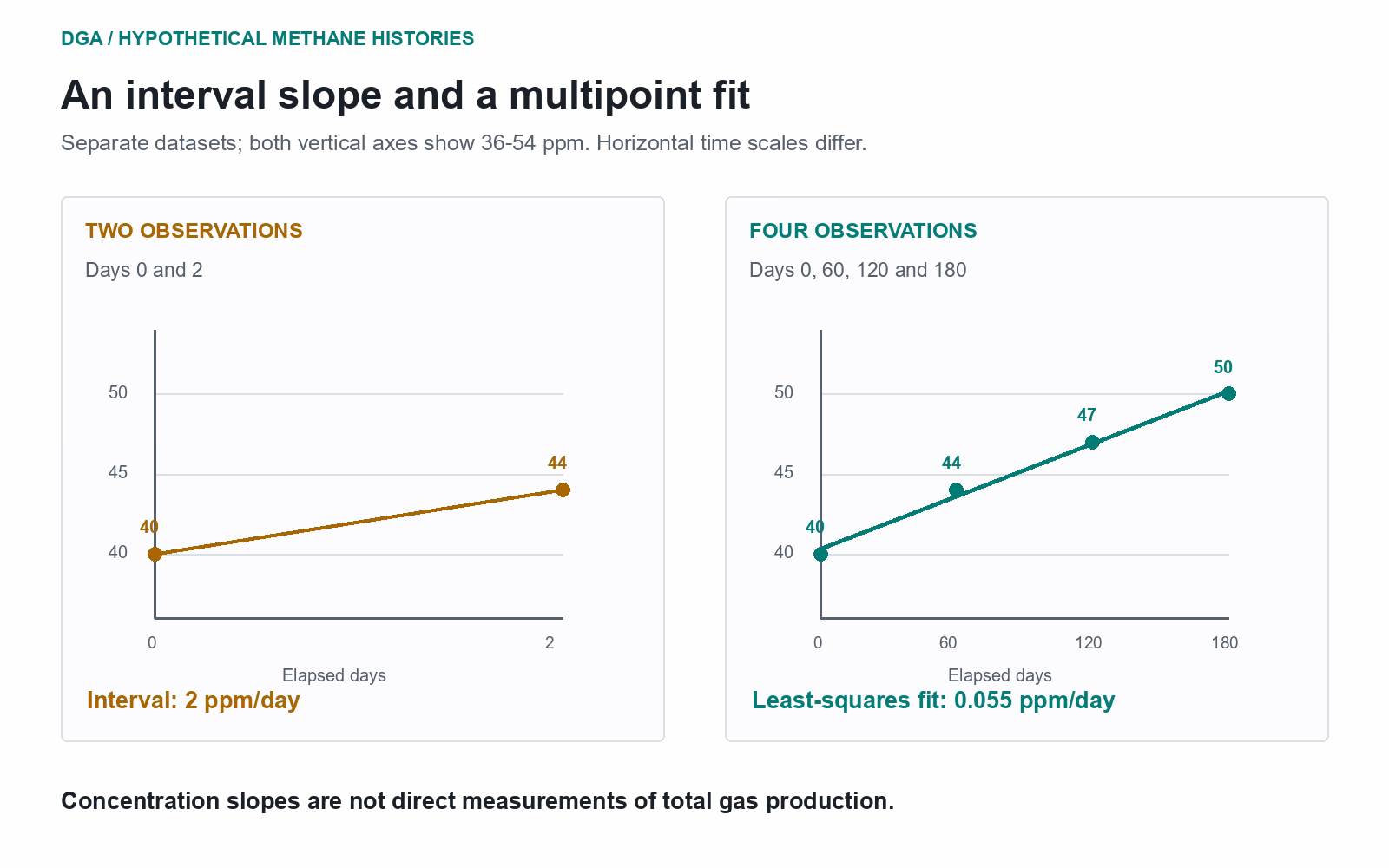Image resolution: width=1389 pixels, height=868 pixels.
Task: Click the 'Days 0 and 2' caption
Action: [144, 270]
